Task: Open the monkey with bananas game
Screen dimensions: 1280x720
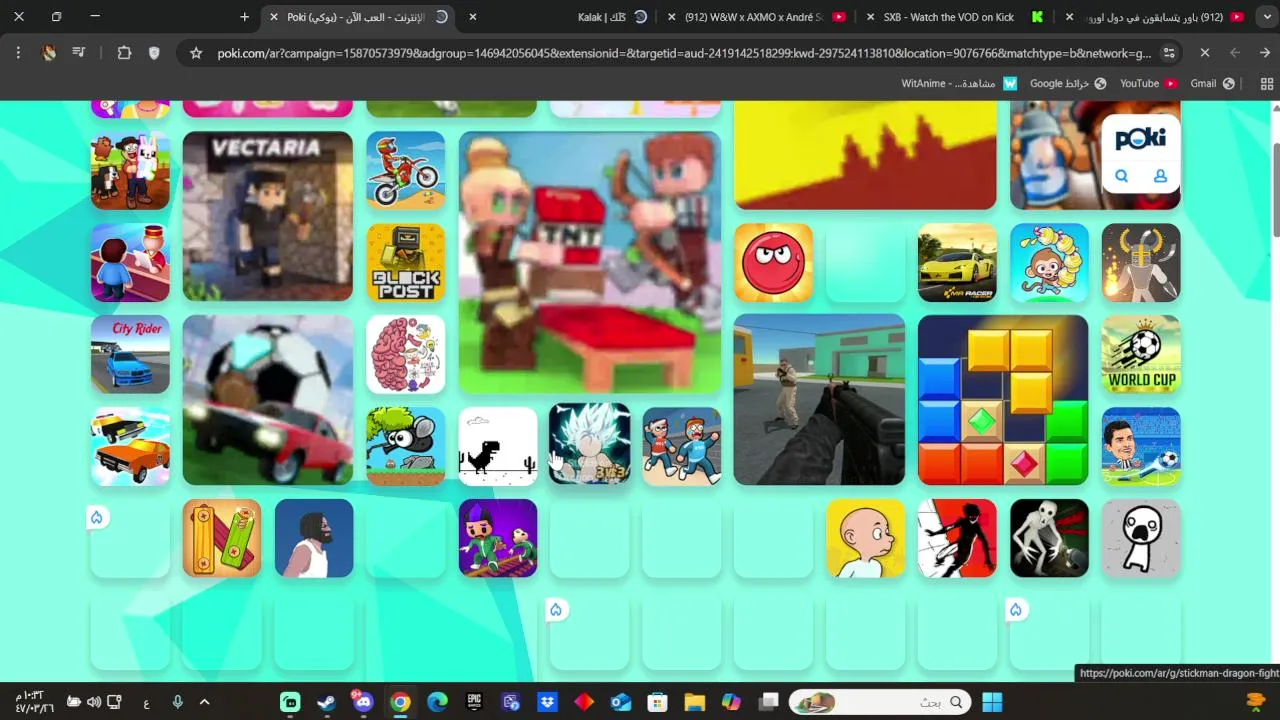Action: pyautogui.click(x=1049, y=262)
